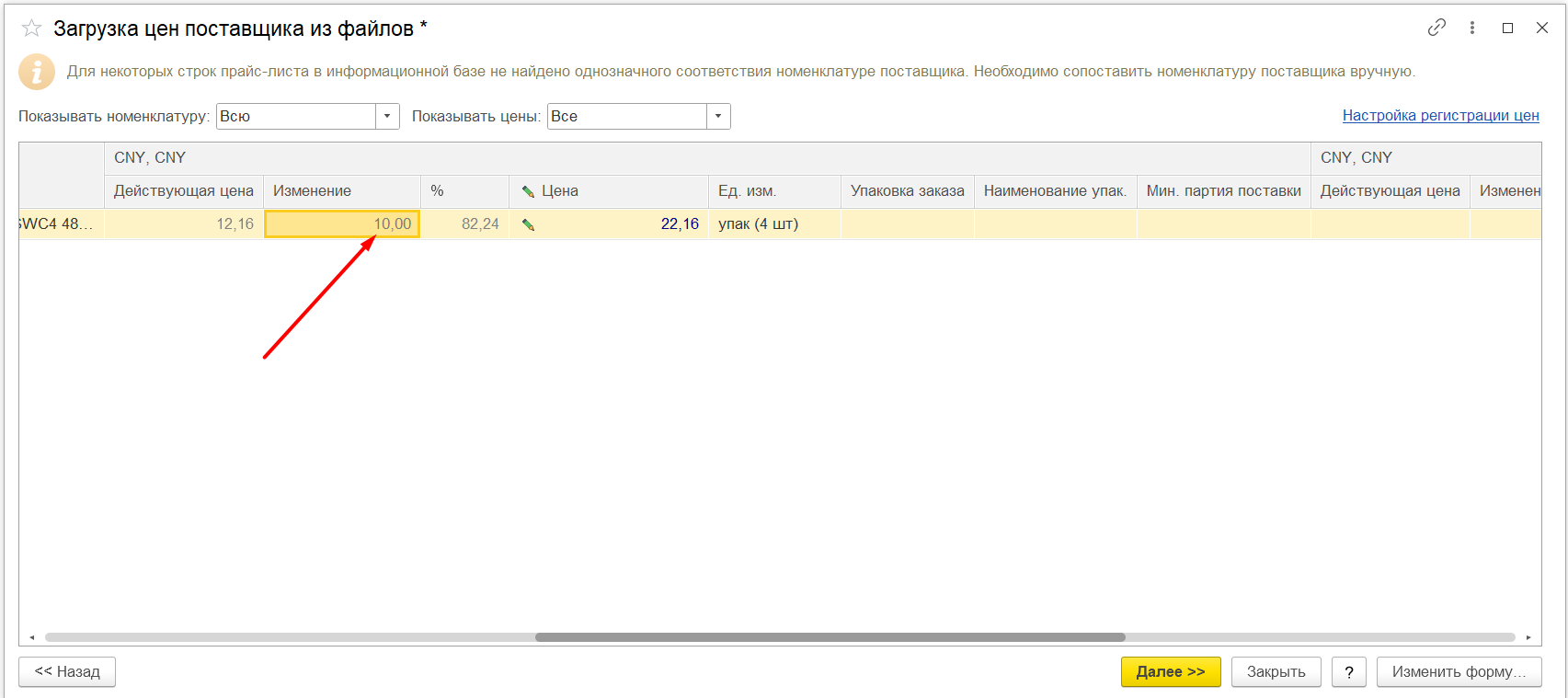Click the pencil icon in price cell
This screenshot has width=1568, height=698.
(529, 224)
